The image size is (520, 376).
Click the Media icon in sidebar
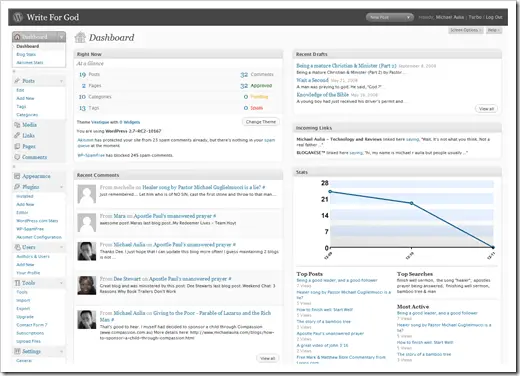click(17, 125)
